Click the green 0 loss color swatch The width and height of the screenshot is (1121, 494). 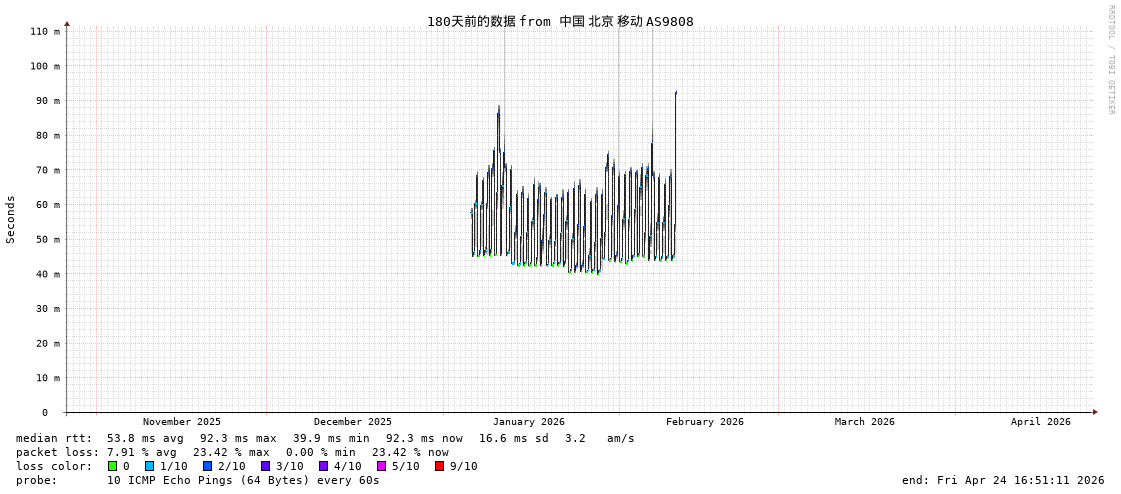[x=113, y=466]
